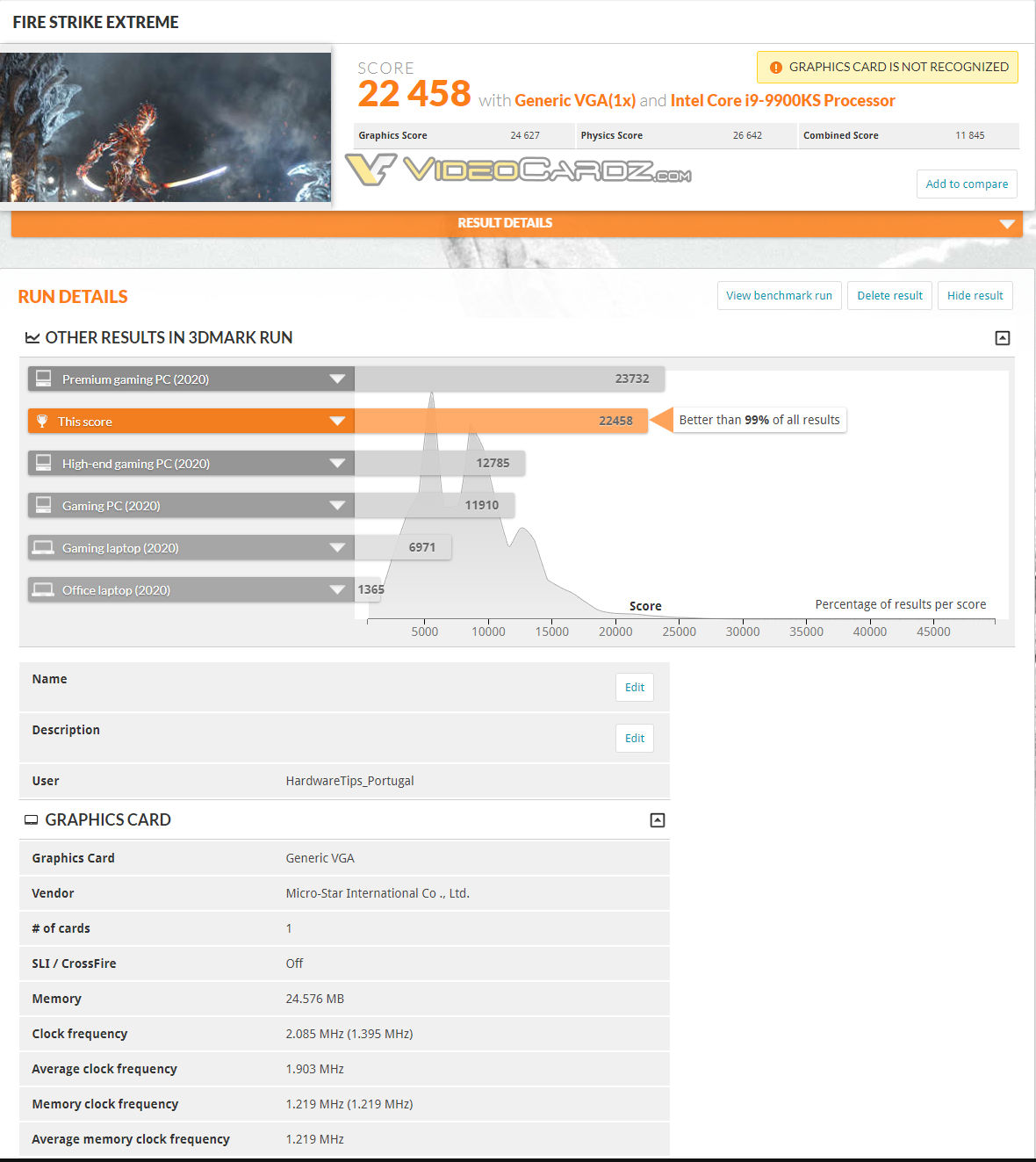This screenshot has height=1162, width=1036.
Task: Click the SLI / CrossFire value Off
Action: click(x=294, y=964)
